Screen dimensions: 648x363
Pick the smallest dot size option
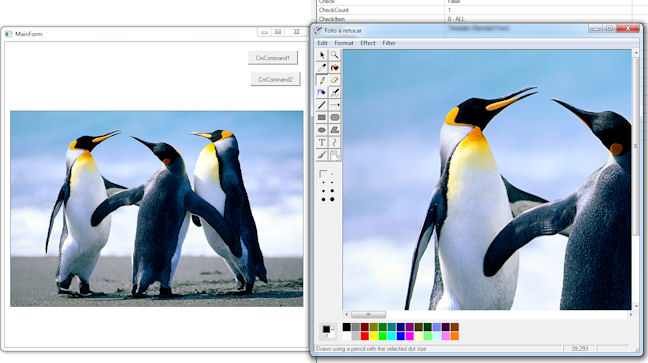tap(332, 175)
